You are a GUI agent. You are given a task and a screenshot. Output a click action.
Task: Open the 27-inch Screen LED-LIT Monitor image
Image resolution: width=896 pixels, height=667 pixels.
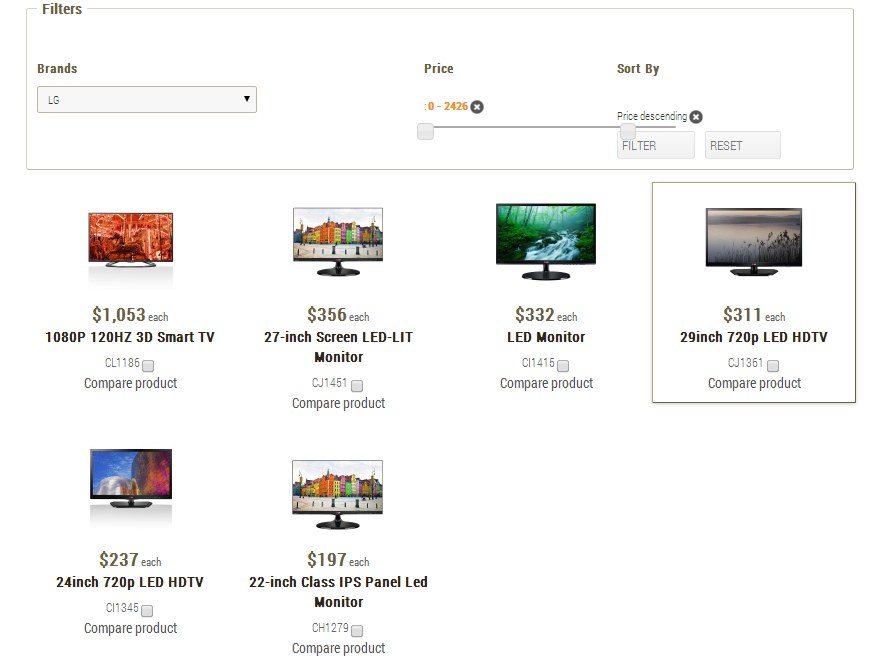[x=338, y=242]
